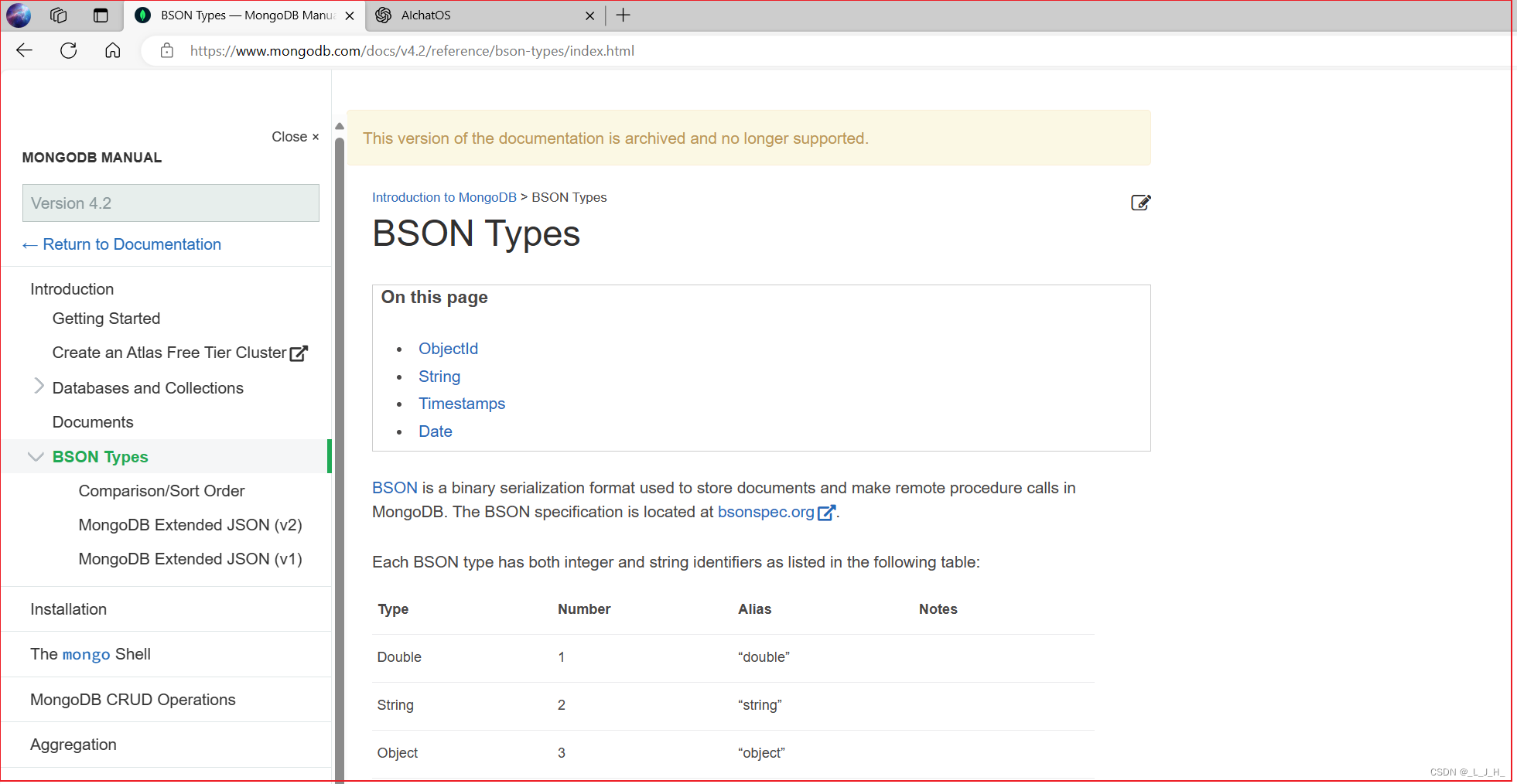Viewport: 1517px width, 784px height.
Task: Close the sidebar with Close ×
Action: 296,137
